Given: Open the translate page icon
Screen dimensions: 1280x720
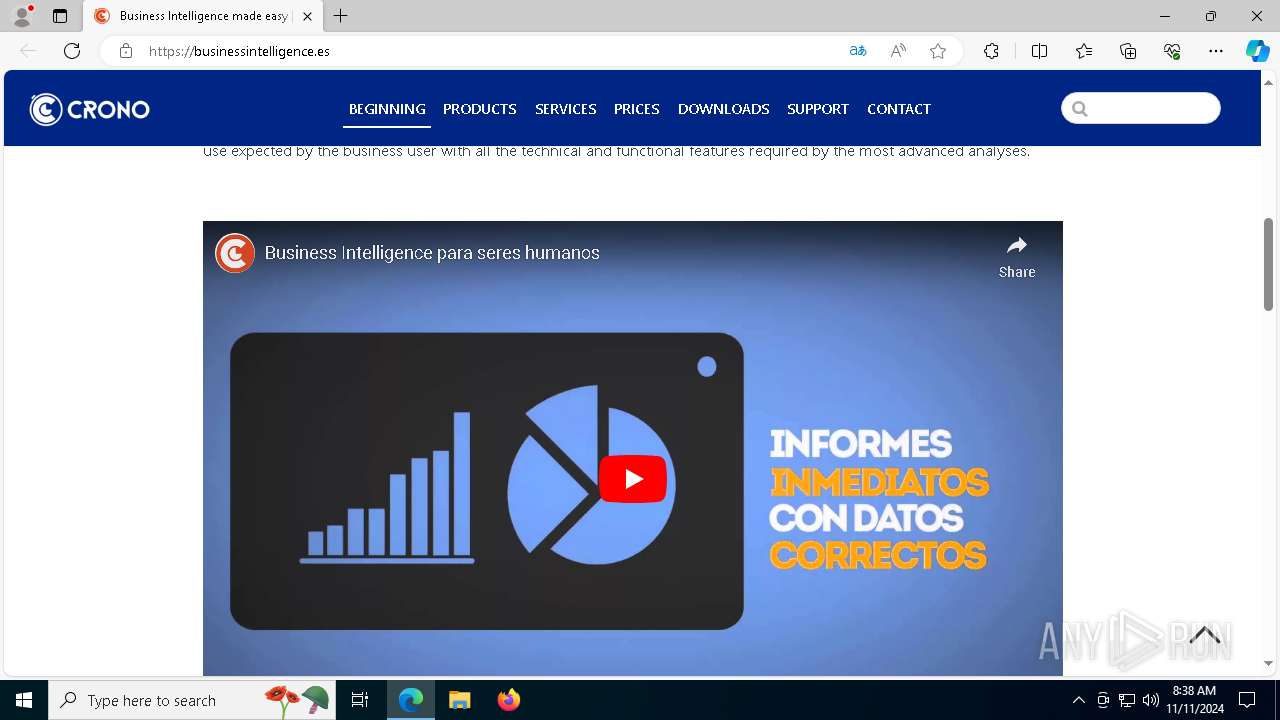Looking at the screenshot, I should pyautogui.click(x=857, y=51).
